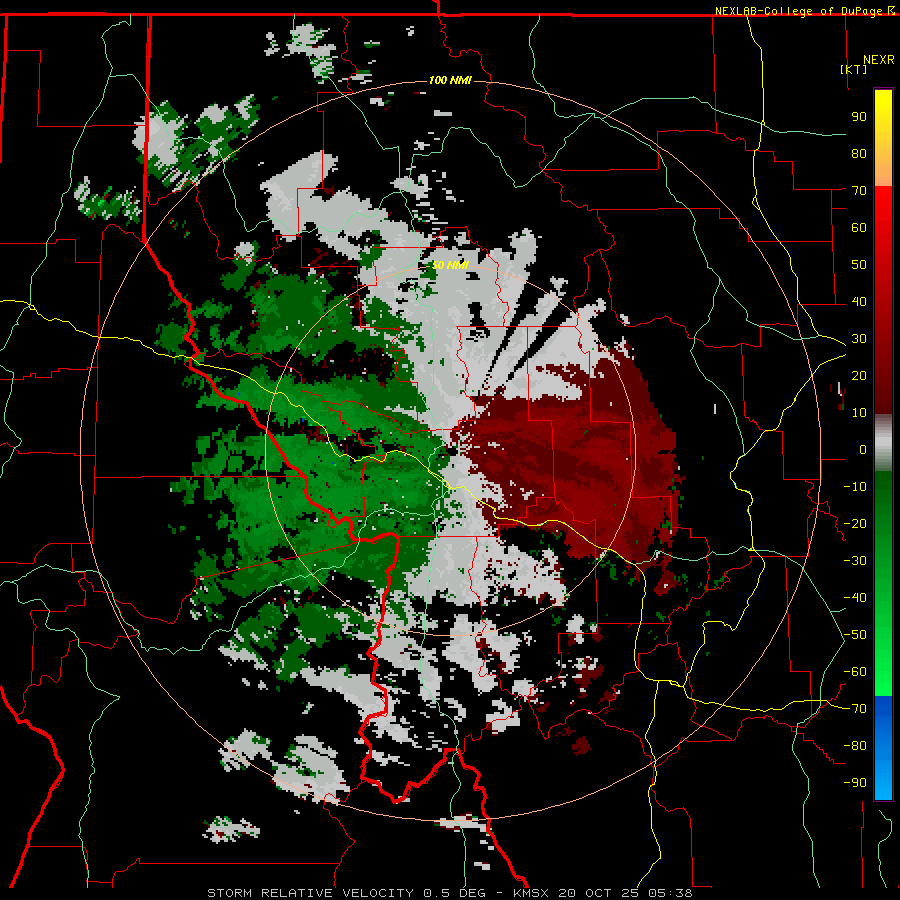Click the 05:38 timestamp
The image size is (900, 900).
click(x=670, y=893)
